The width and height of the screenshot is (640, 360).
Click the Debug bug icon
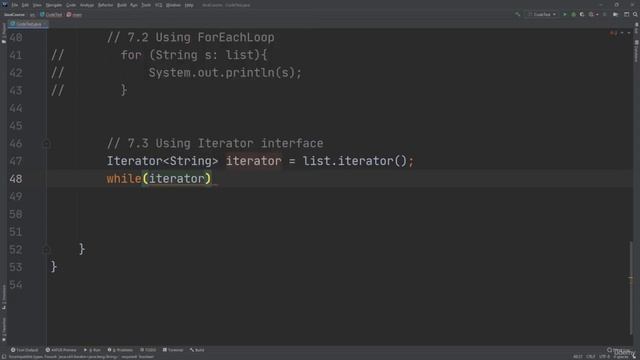tap(573, 14)
